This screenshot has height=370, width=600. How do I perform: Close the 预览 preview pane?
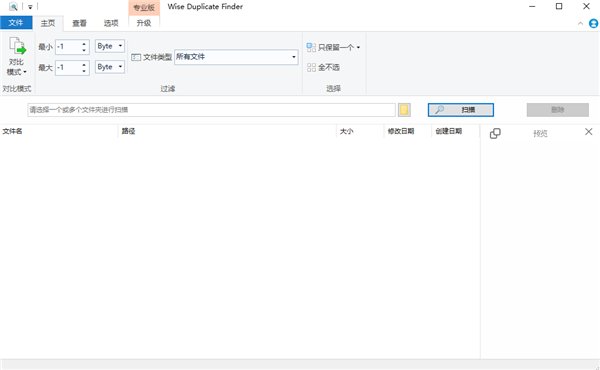(589, 132)
